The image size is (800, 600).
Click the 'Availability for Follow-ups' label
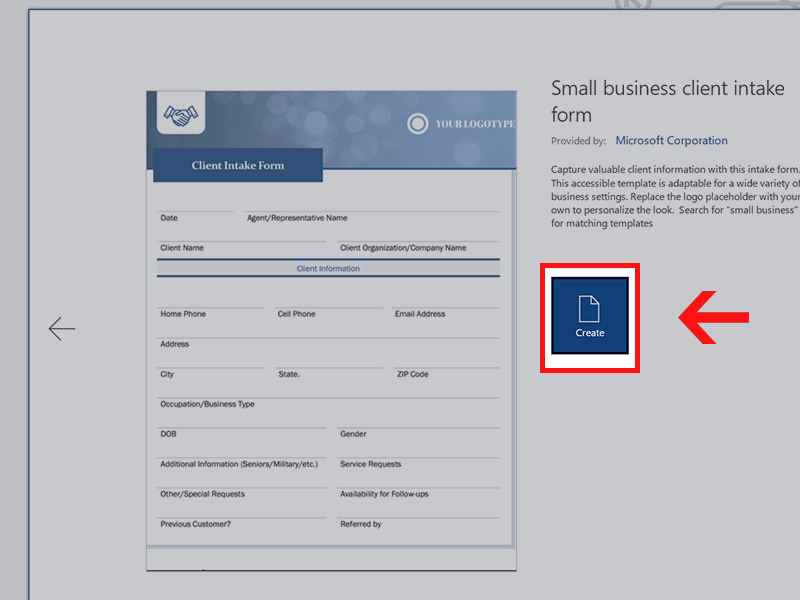coord(384,494)
